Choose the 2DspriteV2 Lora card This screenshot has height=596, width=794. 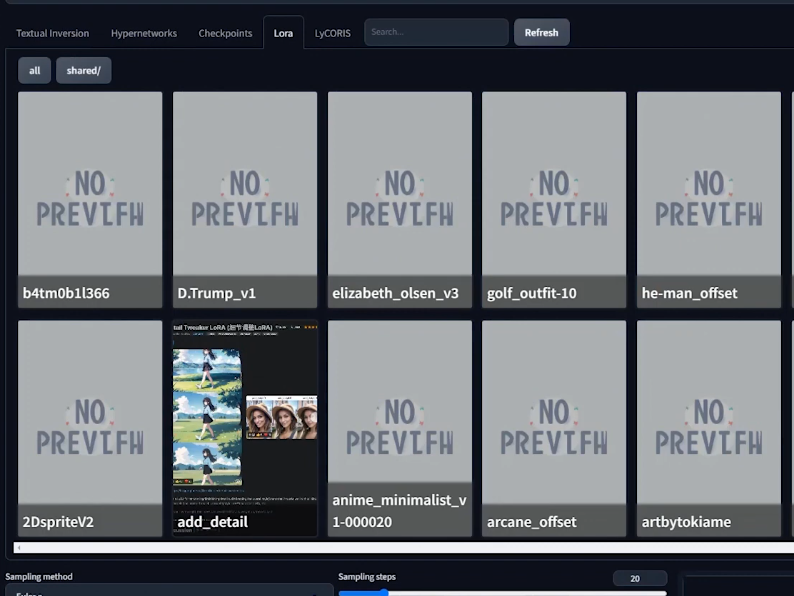click(90, 428)
